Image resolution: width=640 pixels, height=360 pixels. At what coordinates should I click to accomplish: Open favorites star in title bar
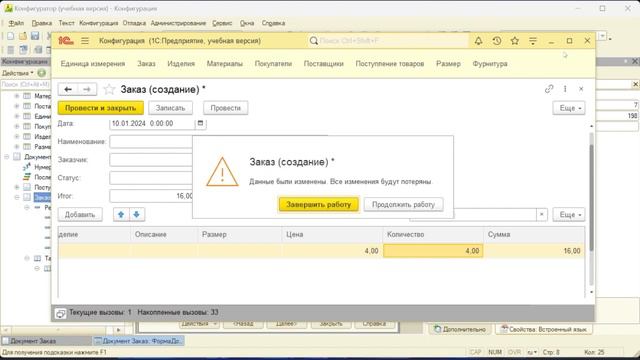(515, 41)
